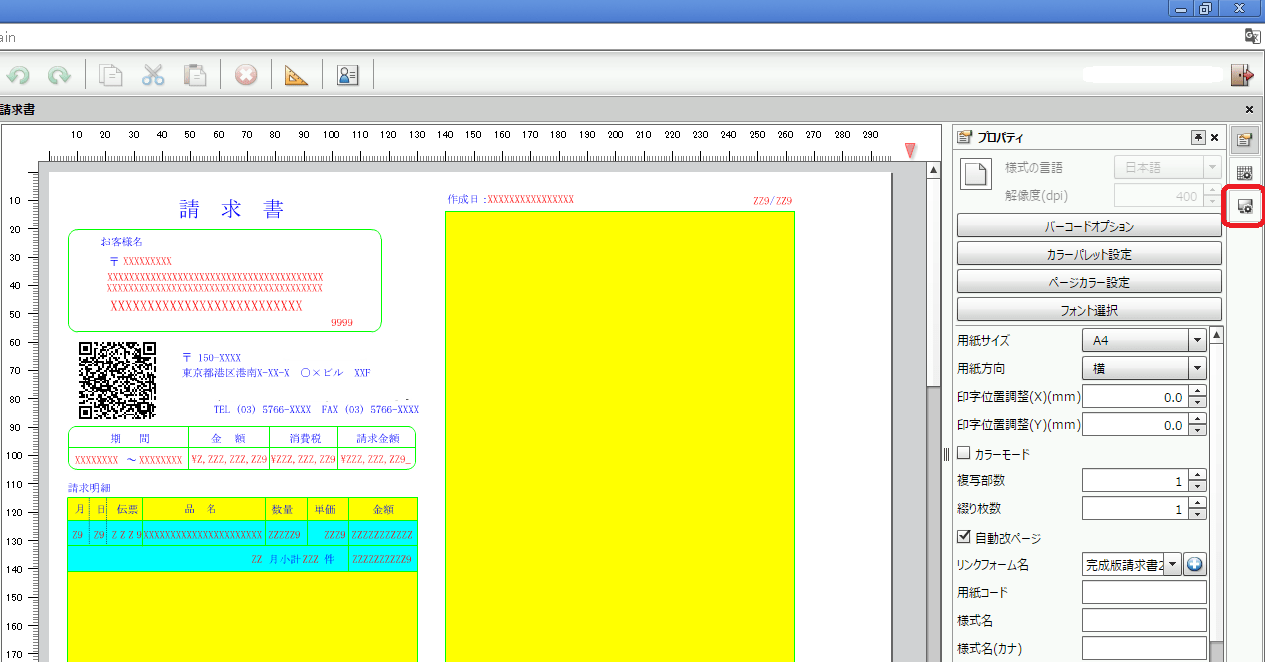
Task: Expand the 用紙方向 dropdown
Action: 1197,369
